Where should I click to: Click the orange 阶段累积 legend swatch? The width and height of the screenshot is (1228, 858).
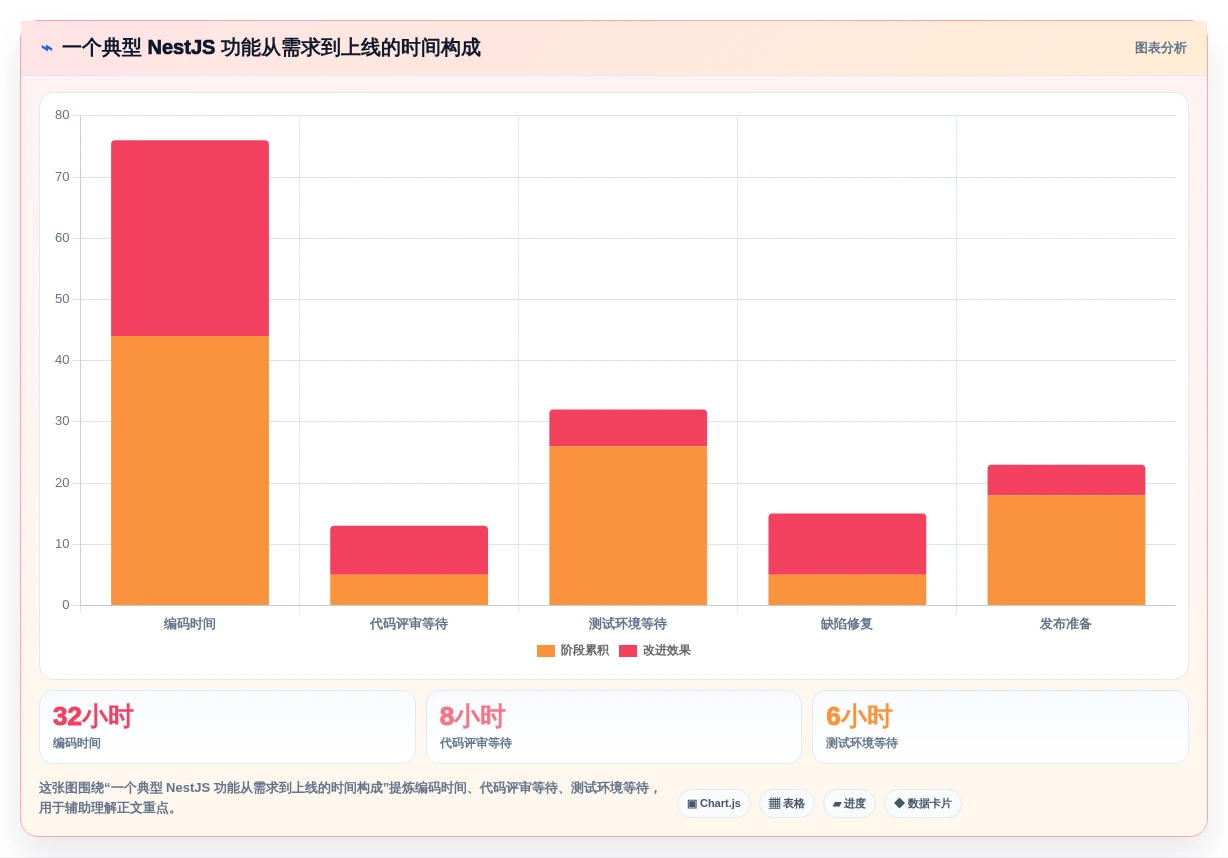546,650
